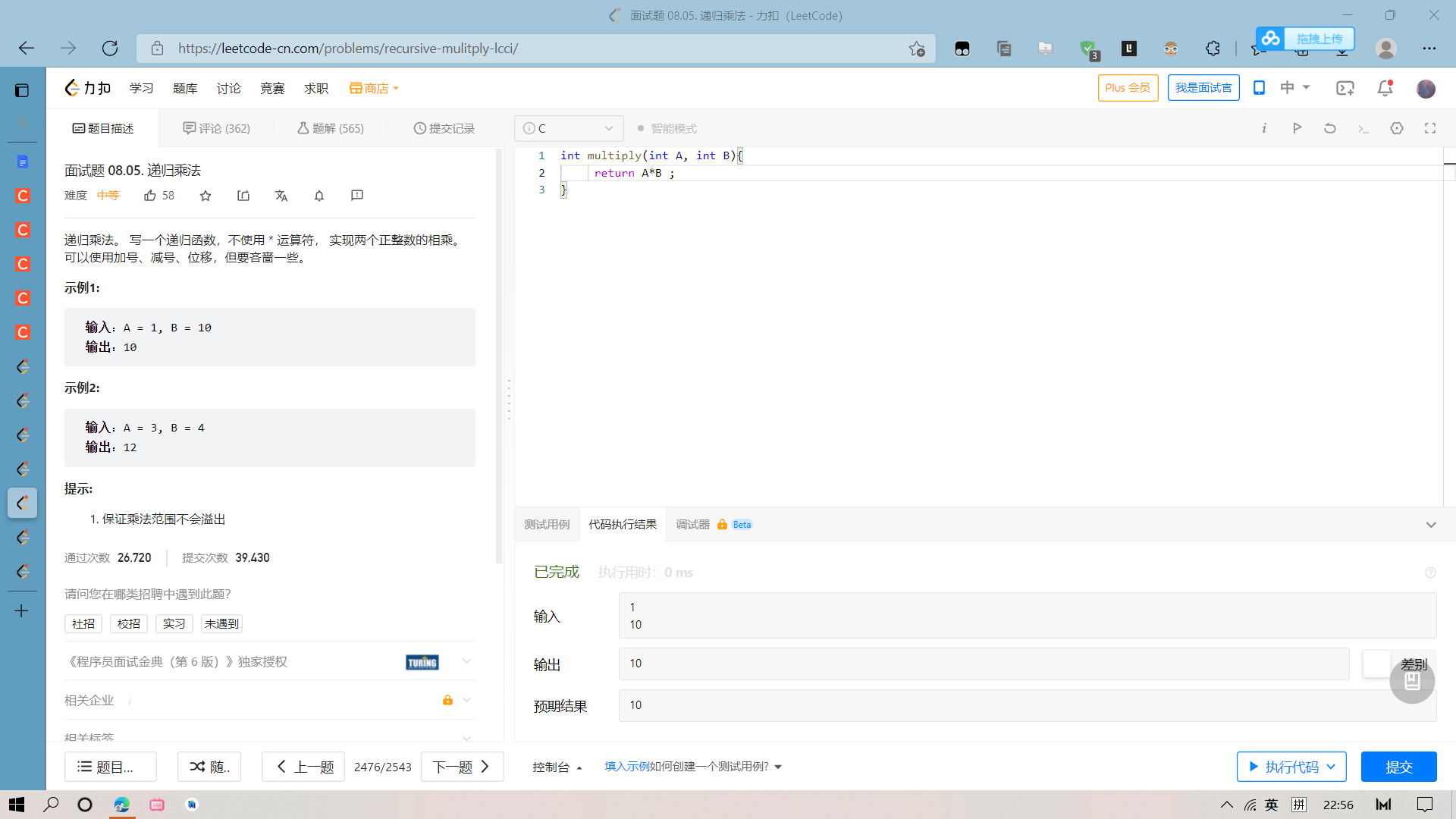
Task: Go to 下一题 next problem
Action: (x=463, y=767)
